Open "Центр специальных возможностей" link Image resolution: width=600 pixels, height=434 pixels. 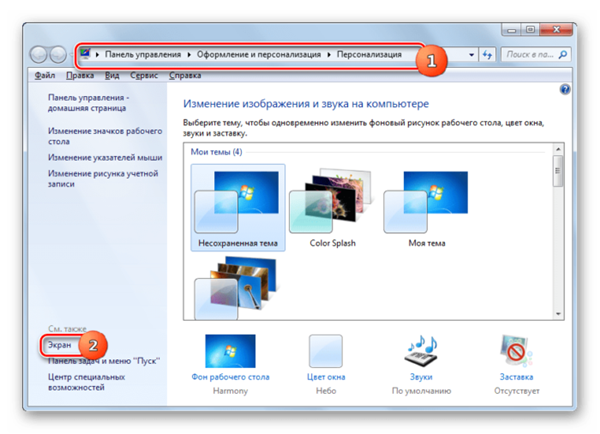(x=86, y=382)
